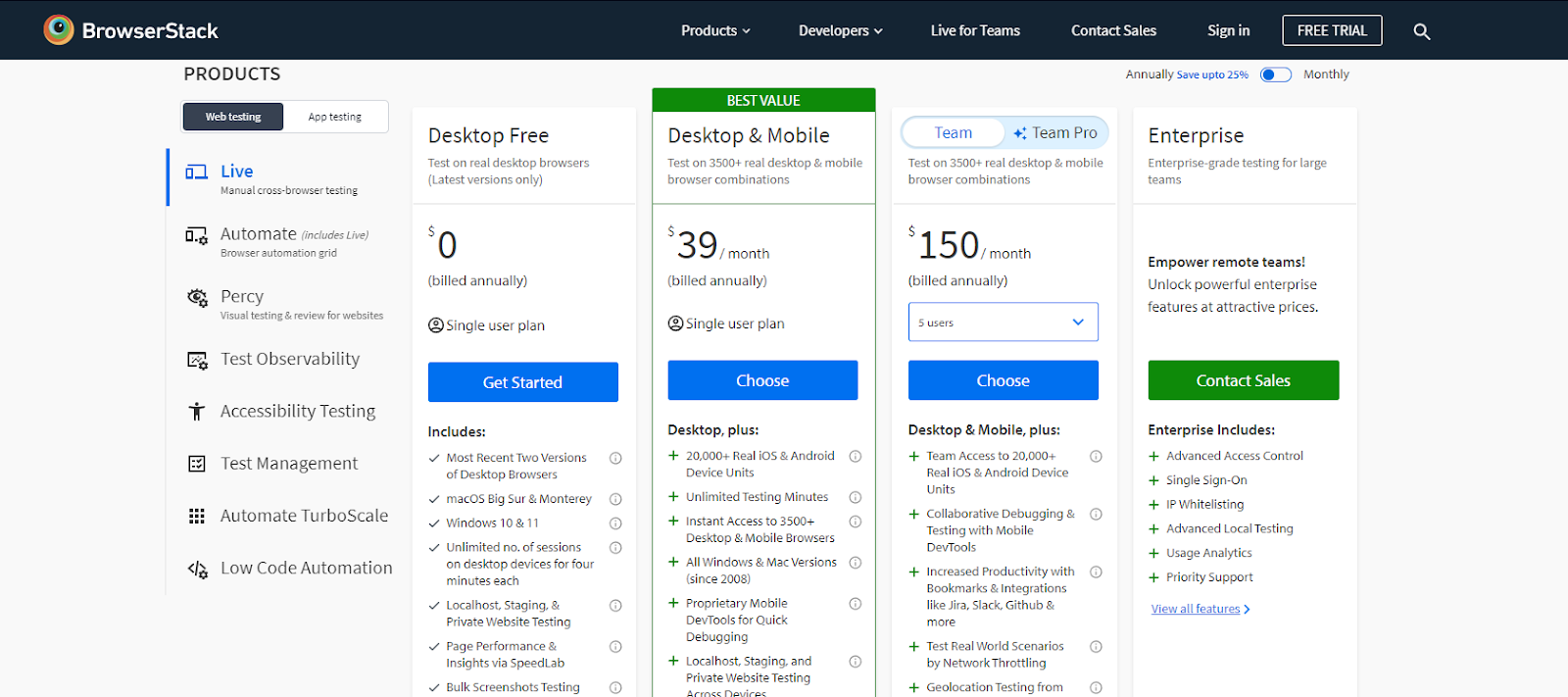Image resolution: width=1568 pixels, height=697 pixels.
Task: Click info icon for Proprietary Mobile DevTools
Action: point(856,604)
